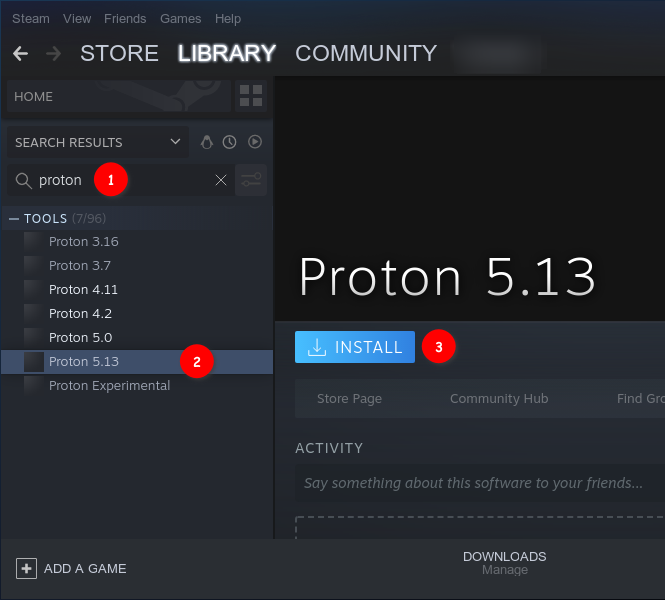Open the SEARCH RESULTS dropdown
The image size is (665, 600).
(x=98, y=142)
